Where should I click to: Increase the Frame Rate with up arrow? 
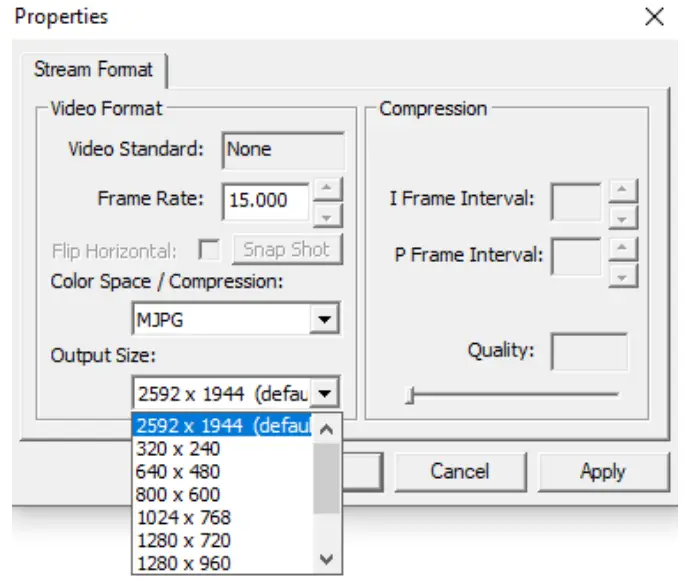click(328, 188)
